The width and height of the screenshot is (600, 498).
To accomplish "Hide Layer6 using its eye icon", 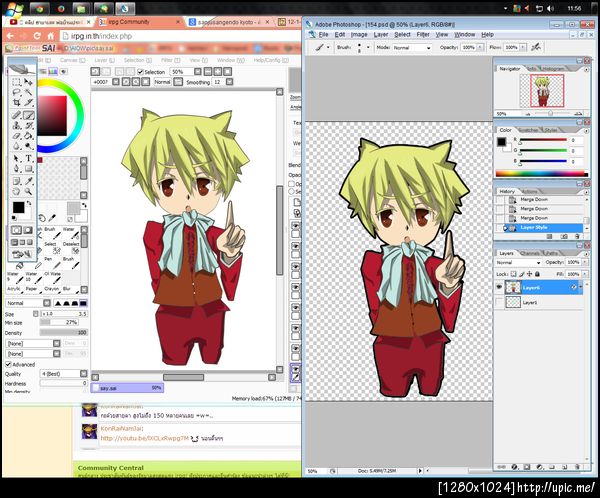I will [499, 287].
